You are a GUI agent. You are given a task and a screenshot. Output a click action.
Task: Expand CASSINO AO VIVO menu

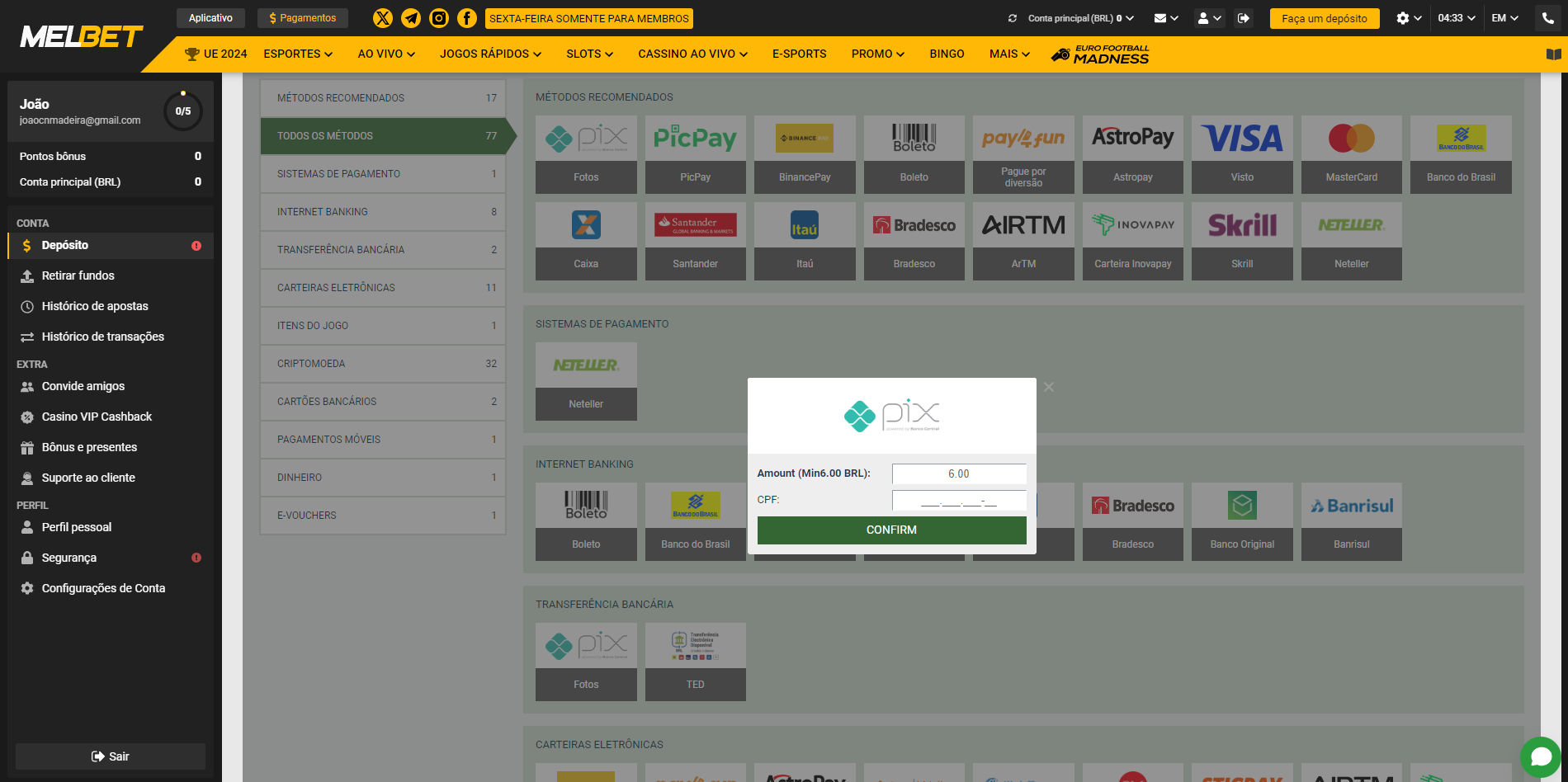click(x=692, y=54)
